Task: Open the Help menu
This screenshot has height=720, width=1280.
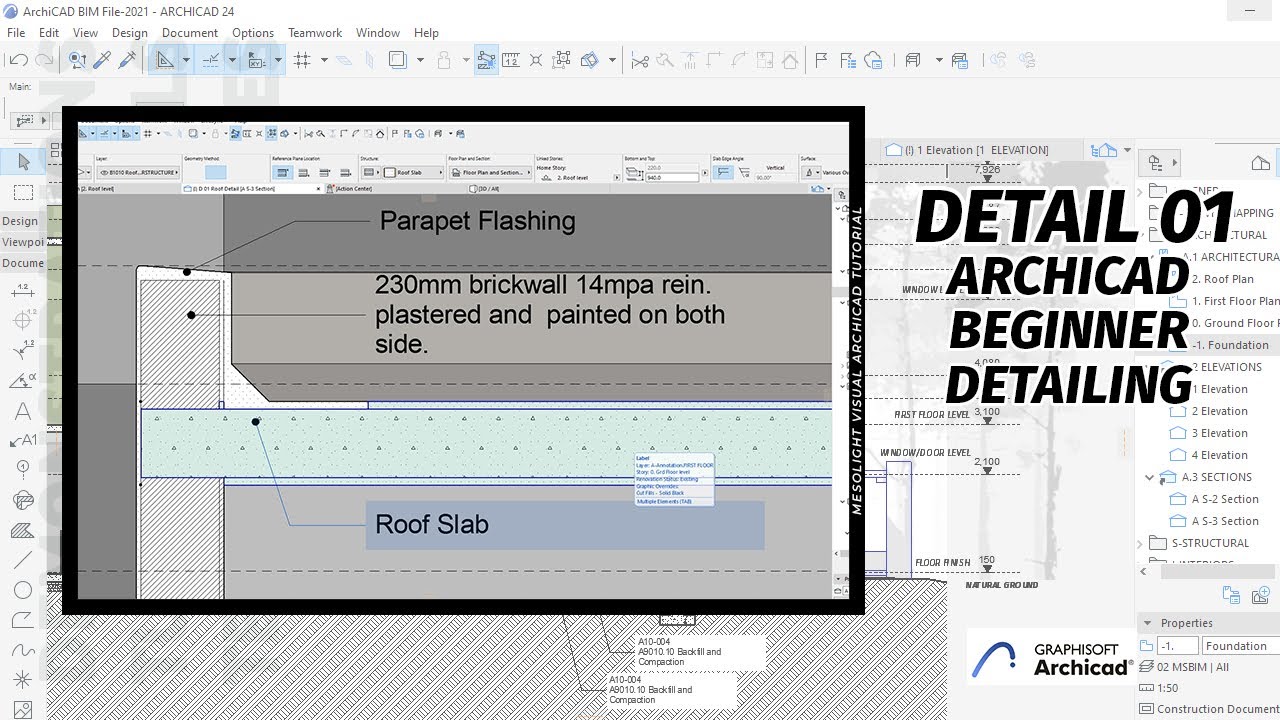Action: click(426, 33)
